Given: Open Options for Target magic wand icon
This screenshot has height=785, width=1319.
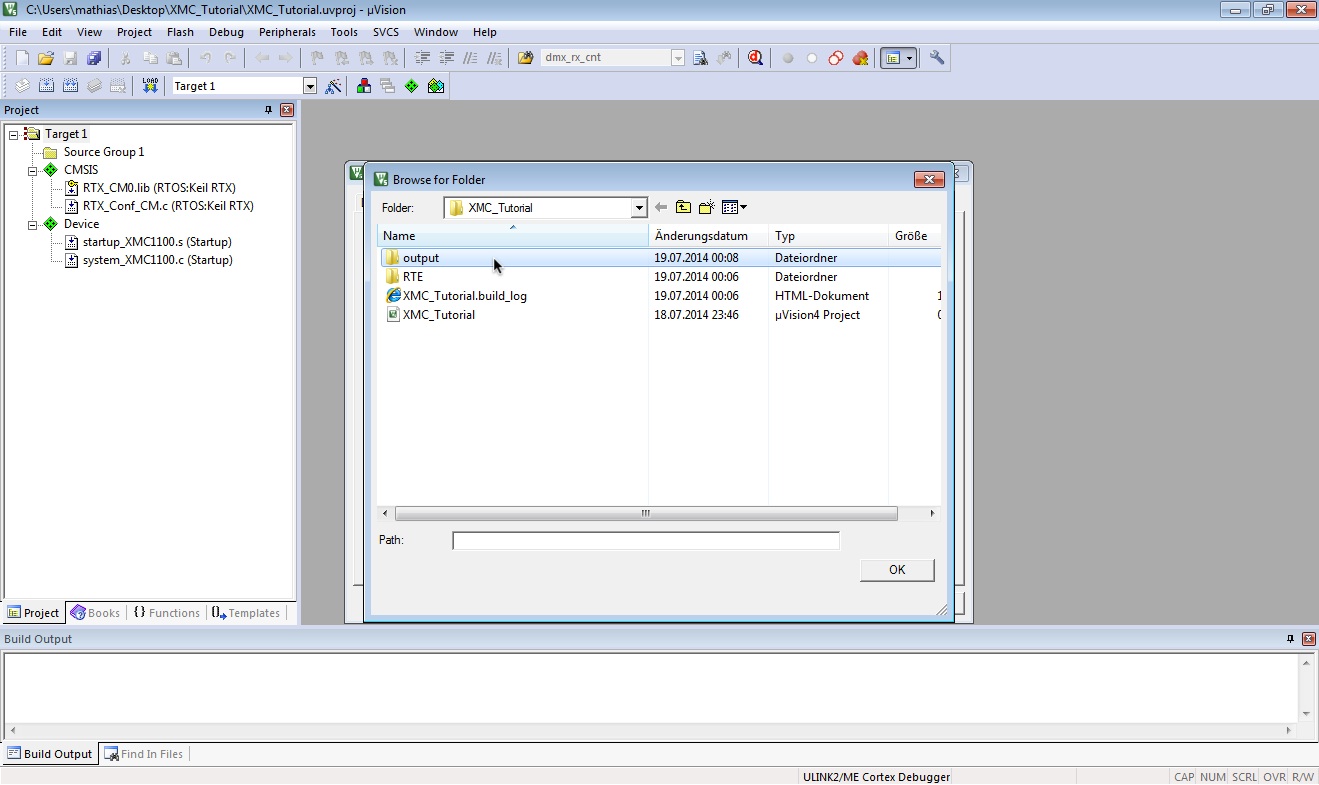Looking at the screenshot, I should 334,86.
